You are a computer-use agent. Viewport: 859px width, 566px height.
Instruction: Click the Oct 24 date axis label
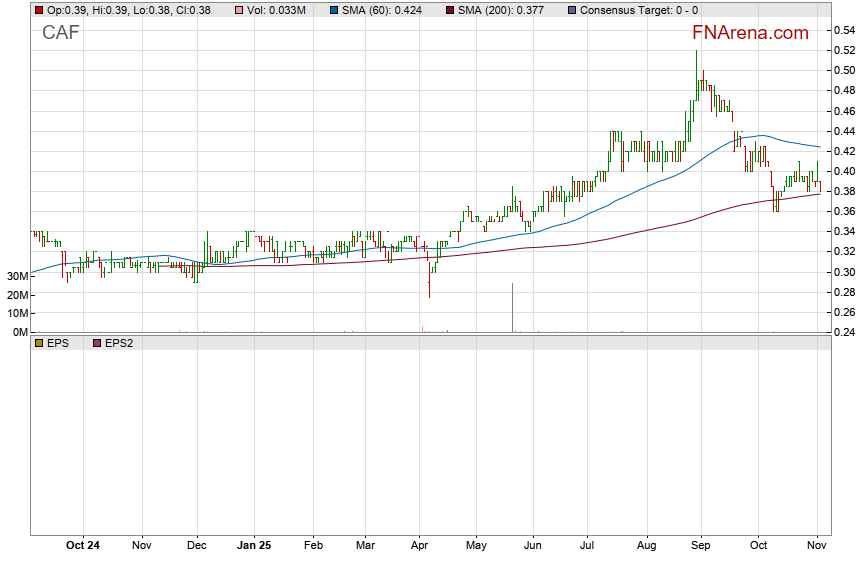coord(82,546)
